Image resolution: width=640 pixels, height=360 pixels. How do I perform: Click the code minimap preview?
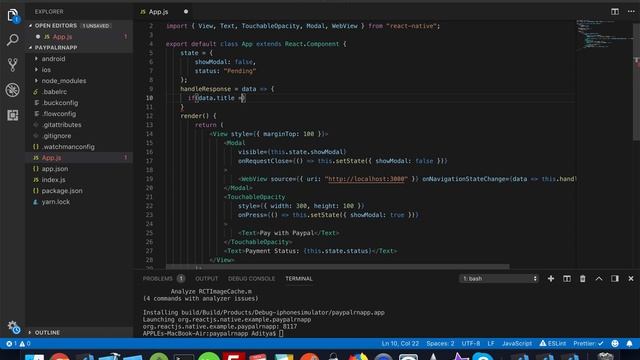point(604,35)
